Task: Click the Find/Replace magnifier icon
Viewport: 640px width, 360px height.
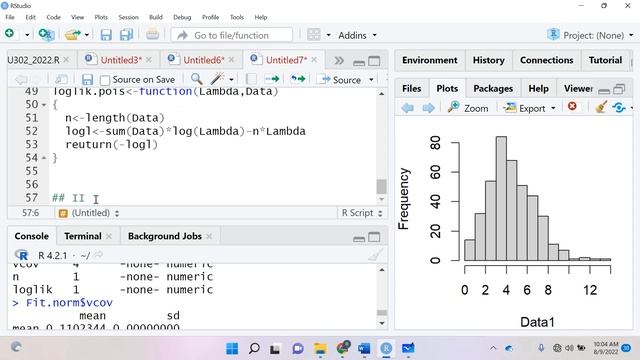Action: pyautogui.click(x=196, y=79)
